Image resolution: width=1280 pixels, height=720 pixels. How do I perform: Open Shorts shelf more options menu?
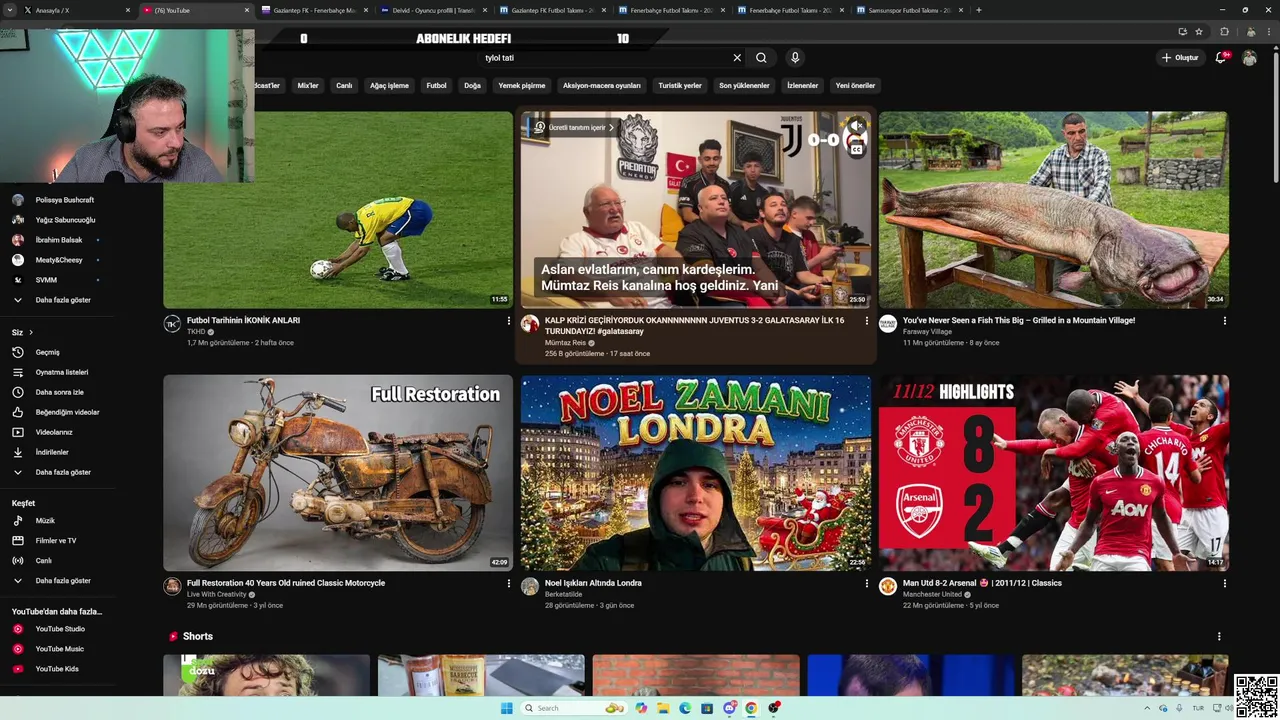pos(1218,637)
